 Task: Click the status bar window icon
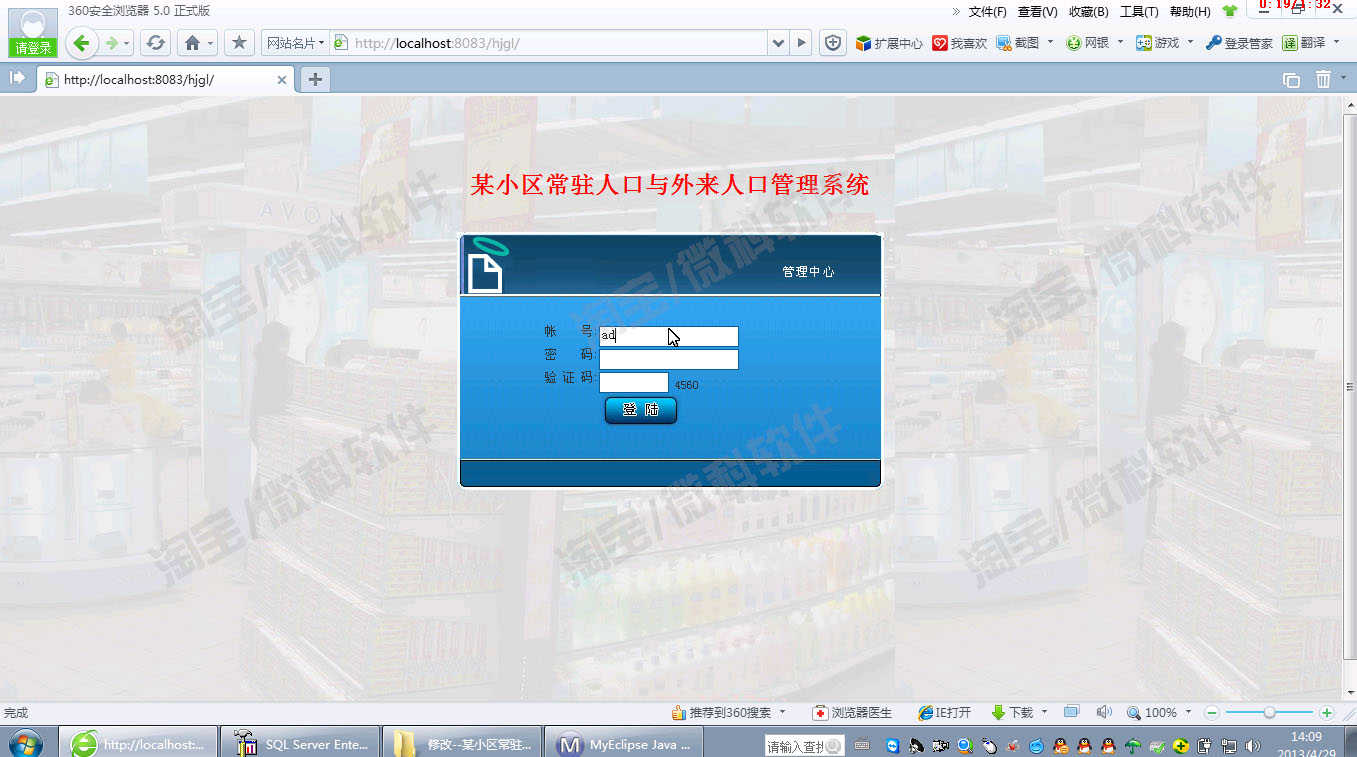[1071, 712]
